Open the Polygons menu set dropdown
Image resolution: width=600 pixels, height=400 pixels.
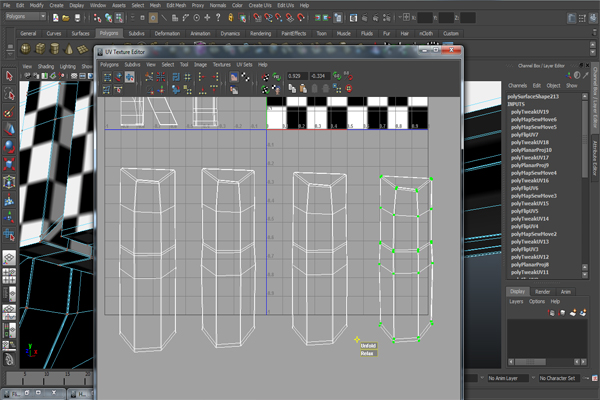point(26,16)
